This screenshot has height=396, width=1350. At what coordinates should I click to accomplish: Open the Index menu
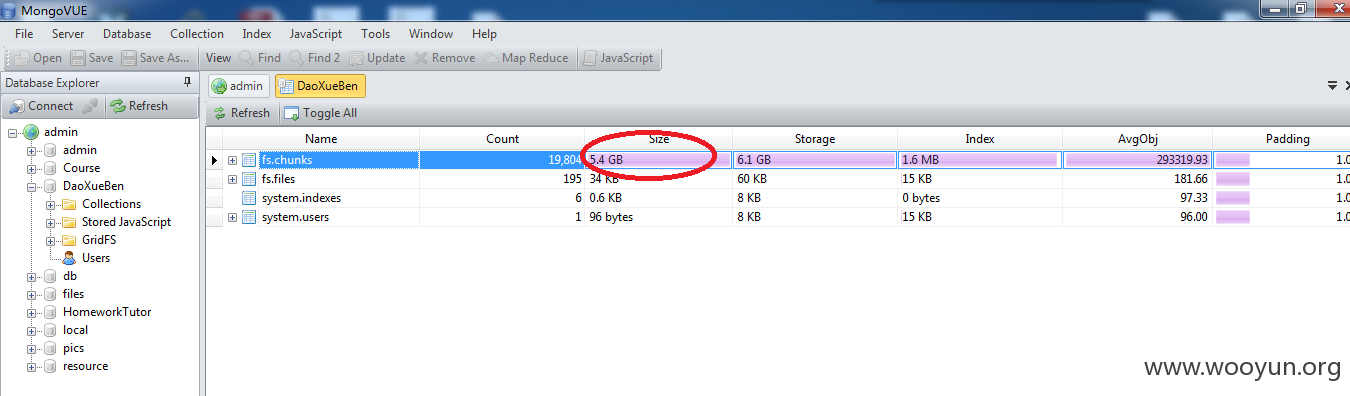pos(257,34)
